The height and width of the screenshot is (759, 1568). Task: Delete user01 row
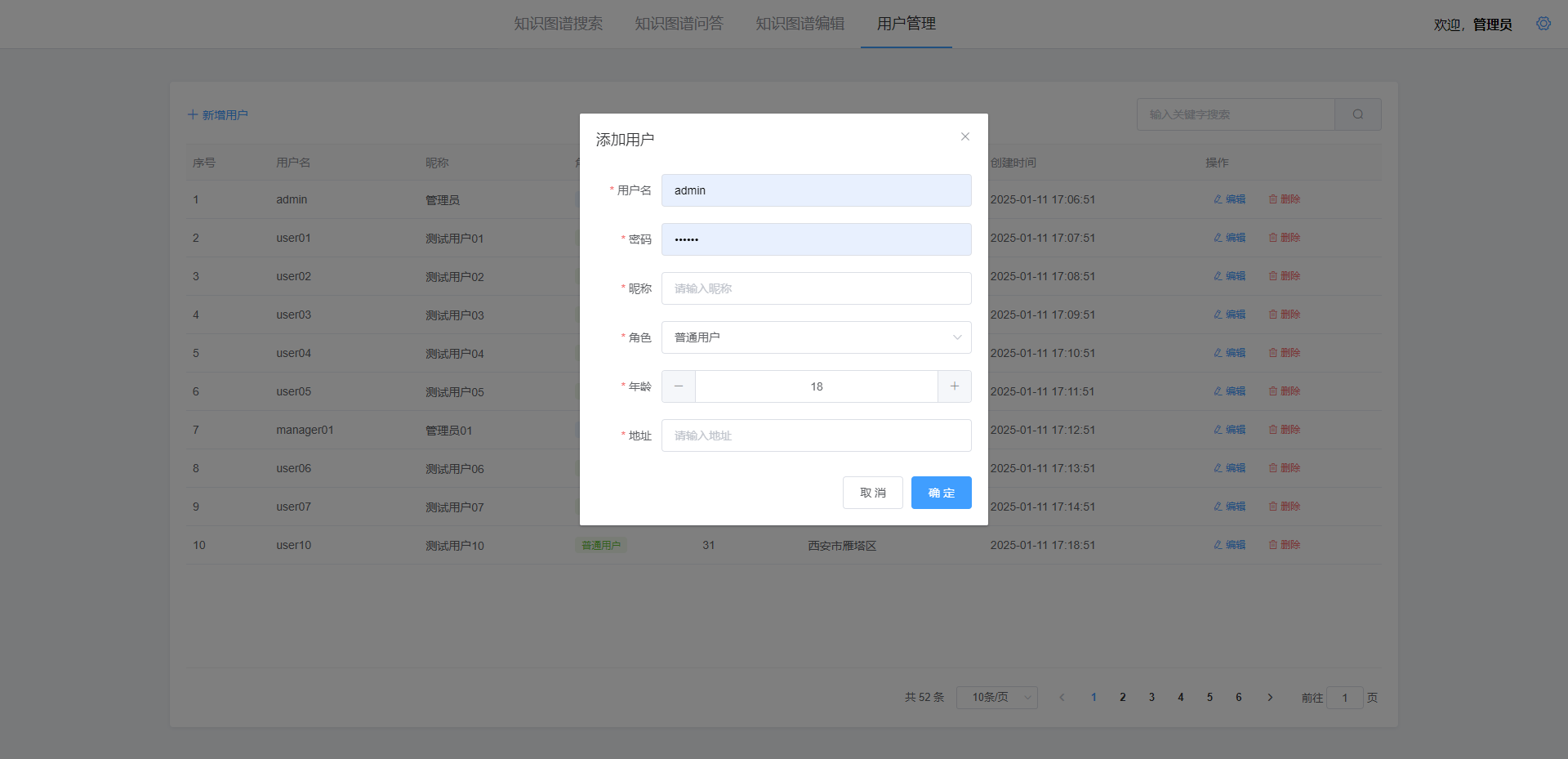1285,238
